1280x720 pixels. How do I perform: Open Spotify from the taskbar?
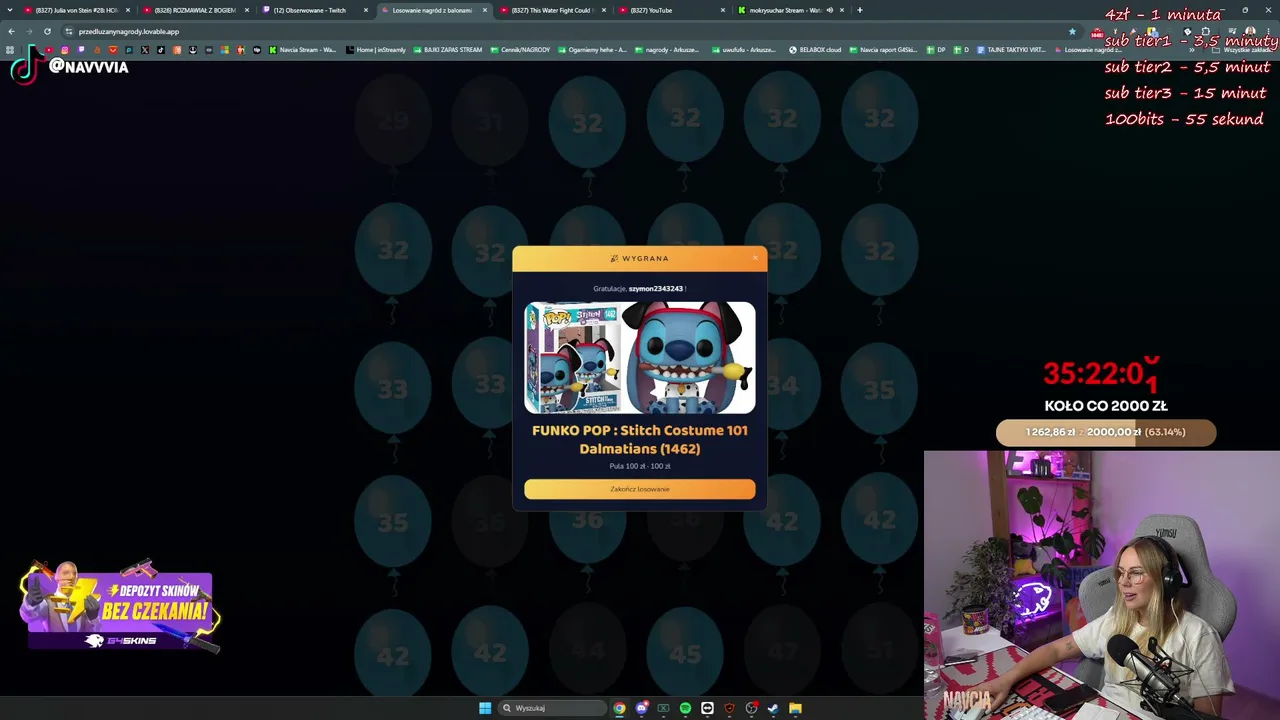[x=685, y=708]
